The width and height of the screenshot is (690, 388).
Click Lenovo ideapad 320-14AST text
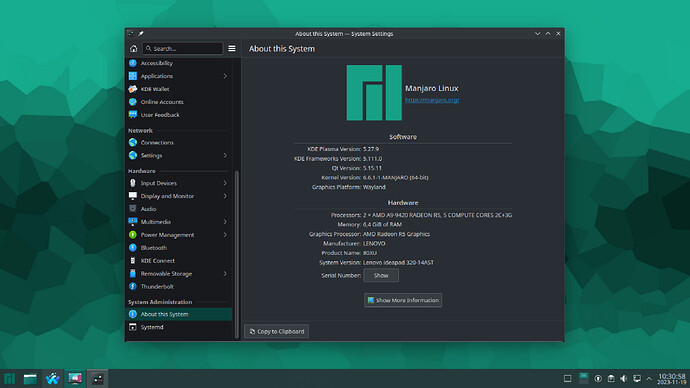point(398,263)
